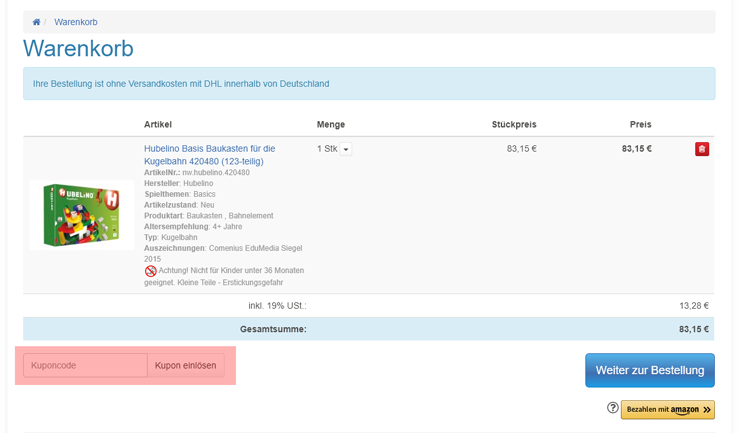Pay using Bezahlen mit amazon button
The height and width of the screenshot is (433, 740).
click(667, 409)
